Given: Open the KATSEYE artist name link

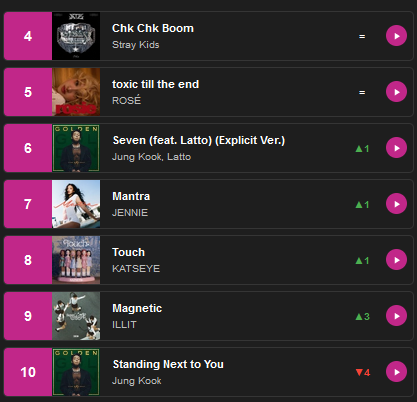Looking at the screenshot, I should click(x=136, y=269).
